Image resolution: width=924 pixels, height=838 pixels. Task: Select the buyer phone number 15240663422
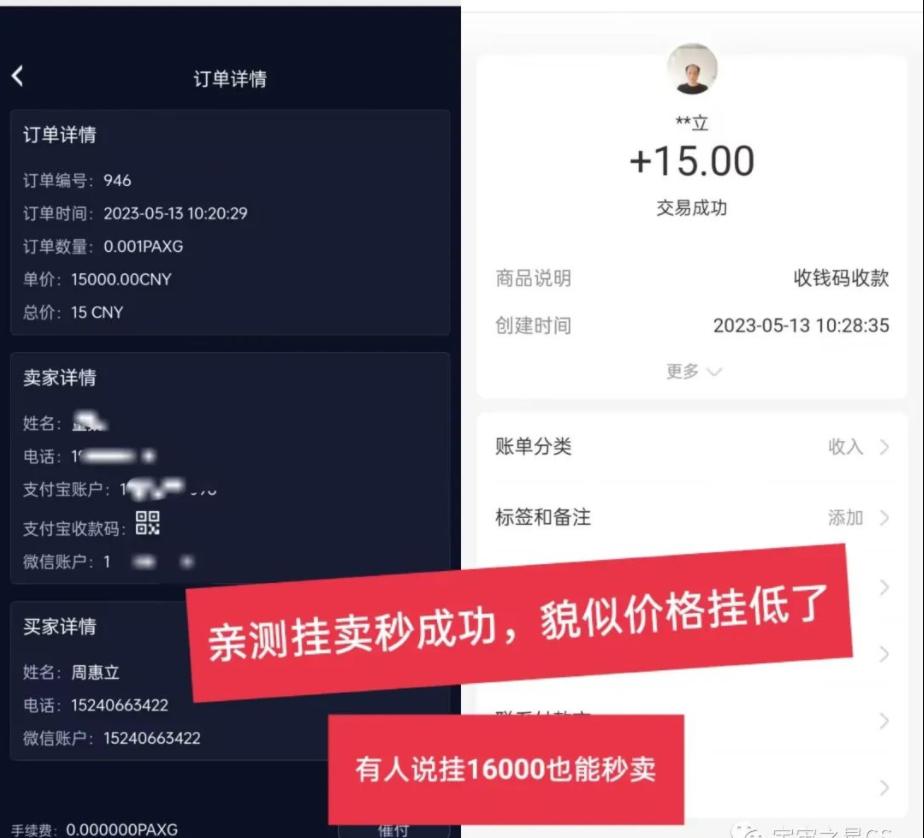tap(120, 705)
